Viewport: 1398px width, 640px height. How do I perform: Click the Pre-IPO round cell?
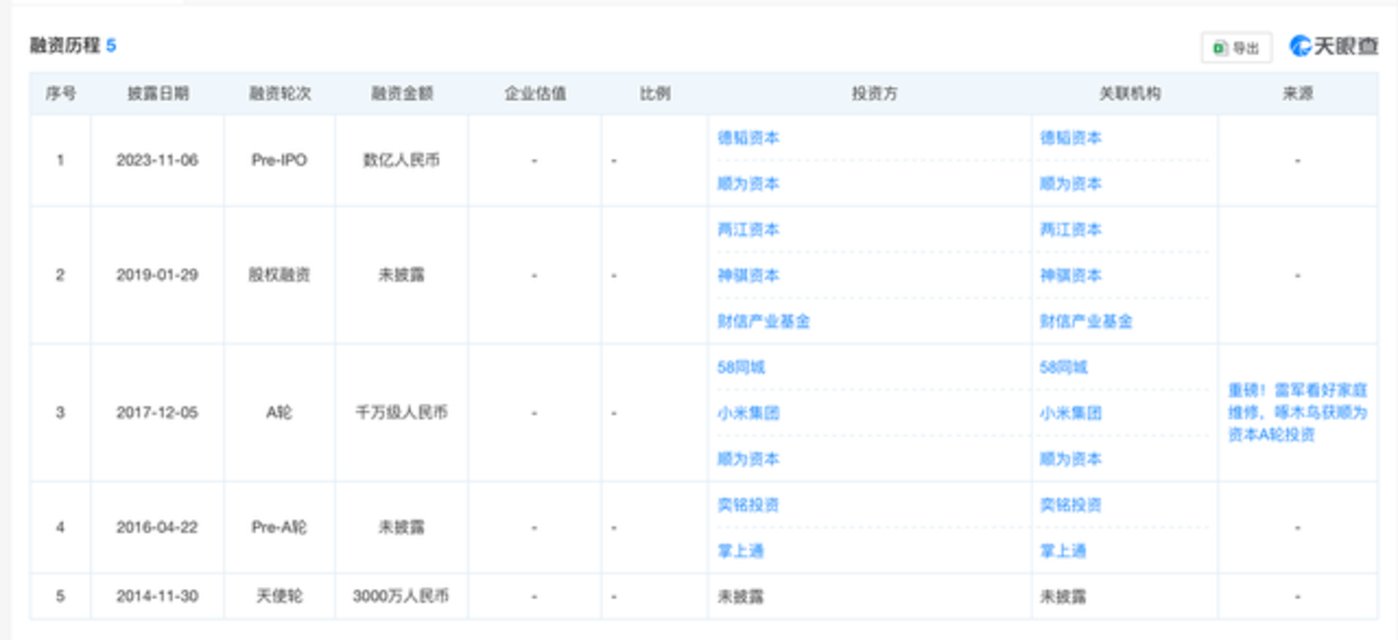(279, 160)
